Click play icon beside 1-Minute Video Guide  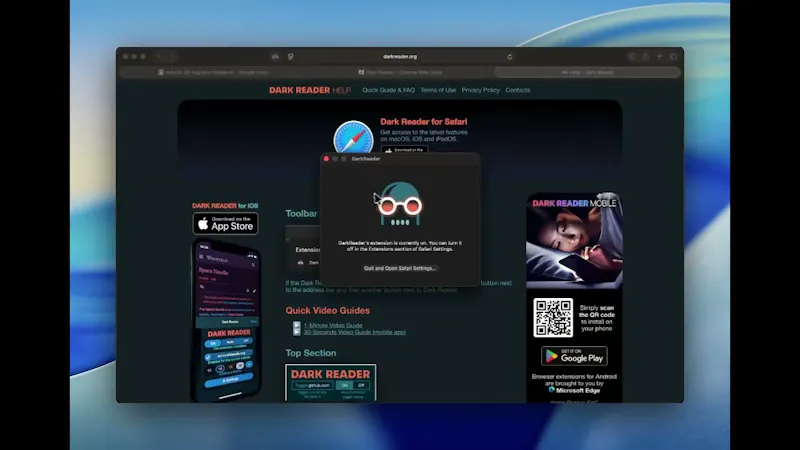pyautogui.click(x=296, y=325)
